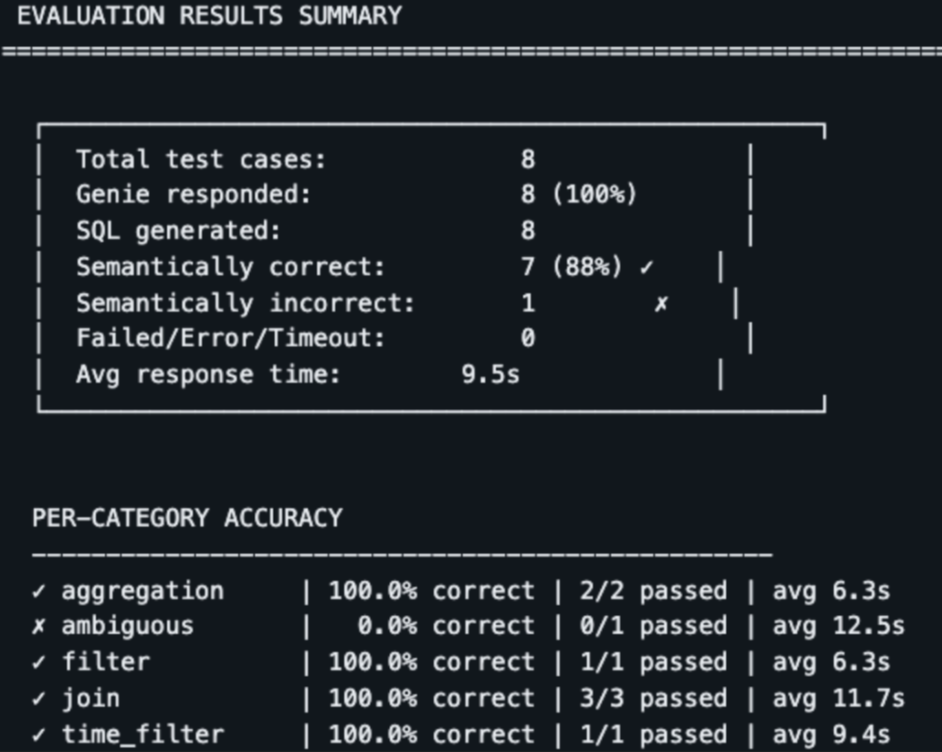The height and width of the screenshot is (752, 942).
Task: Click the avg 11.7s join timing
Action: click(839, 699)
